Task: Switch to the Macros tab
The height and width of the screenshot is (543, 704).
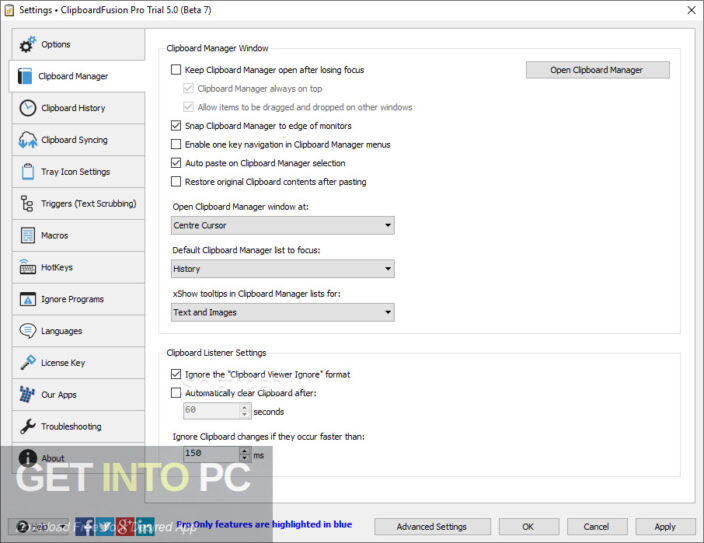Action: [79, 235]
